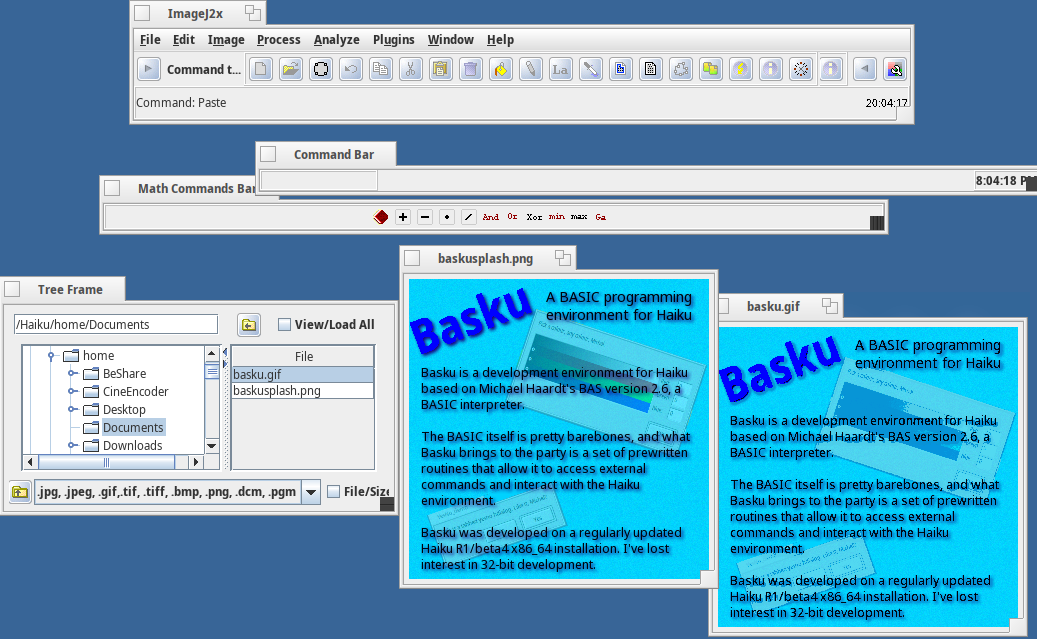Open the File menu
The width and height of the screenshot is (1037, 639).
150,40
